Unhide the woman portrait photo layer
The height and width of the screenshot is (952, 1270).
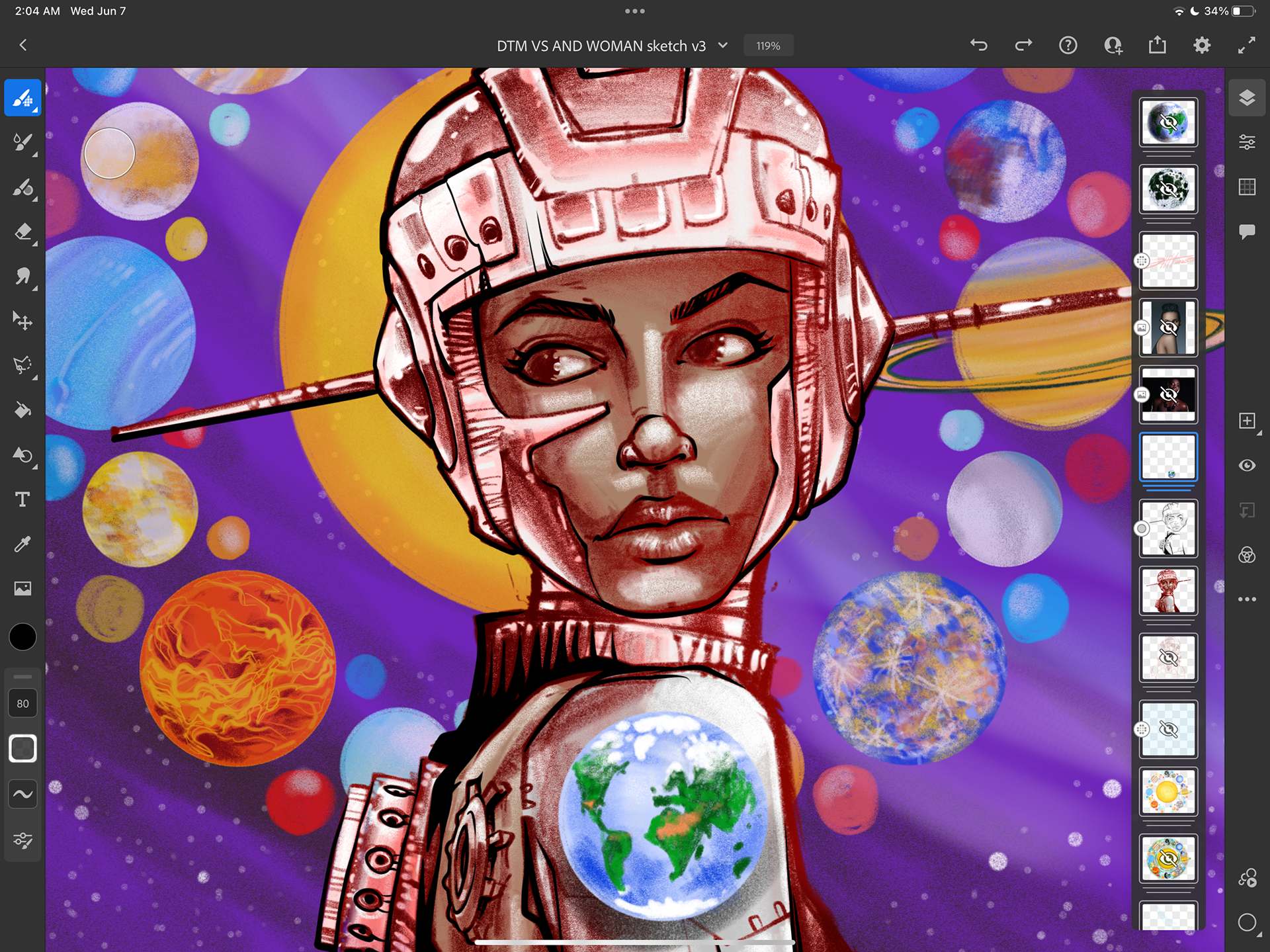tap(1168, 327)
